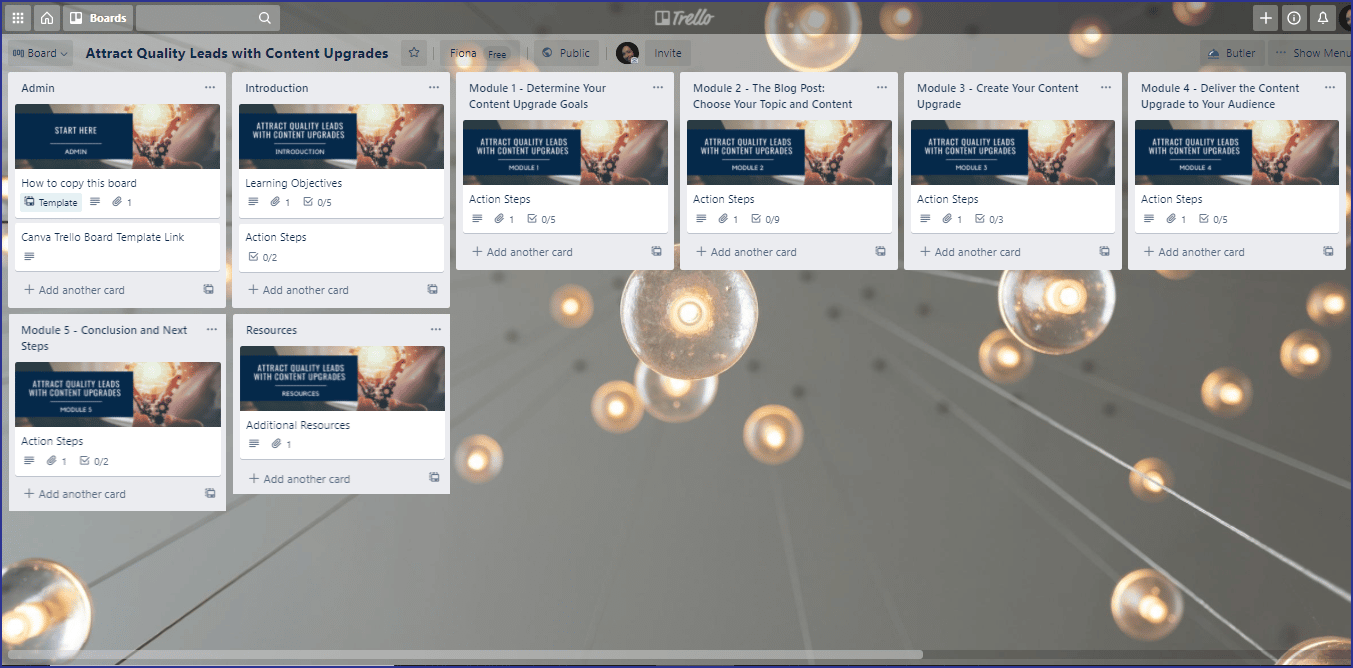Image resolution: width=1353 pixels, height=668 pixels.
Task: Click the board member avatar
Action: pos(627,53)
